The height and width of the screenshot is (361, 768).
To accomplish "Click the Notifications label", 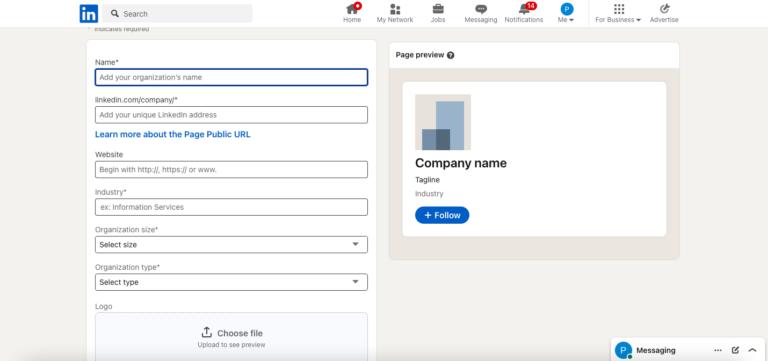I will tap(524, 20).
